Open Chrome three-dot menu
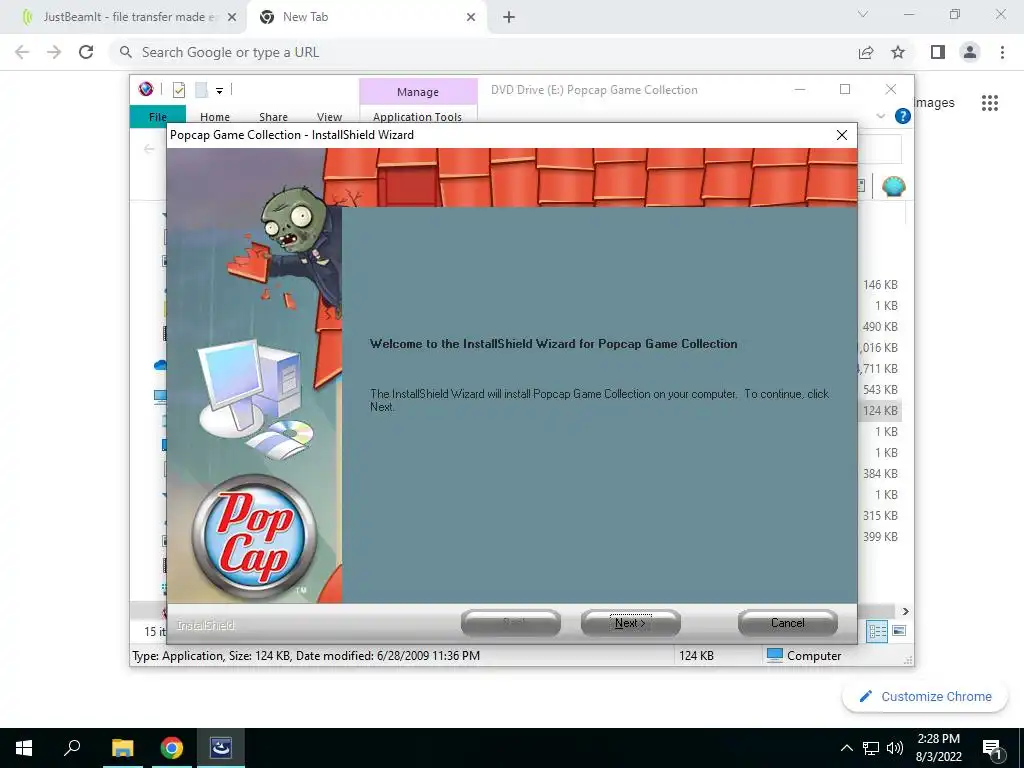The height and width of the screenshot is (768, 1024). [1002, 52]
